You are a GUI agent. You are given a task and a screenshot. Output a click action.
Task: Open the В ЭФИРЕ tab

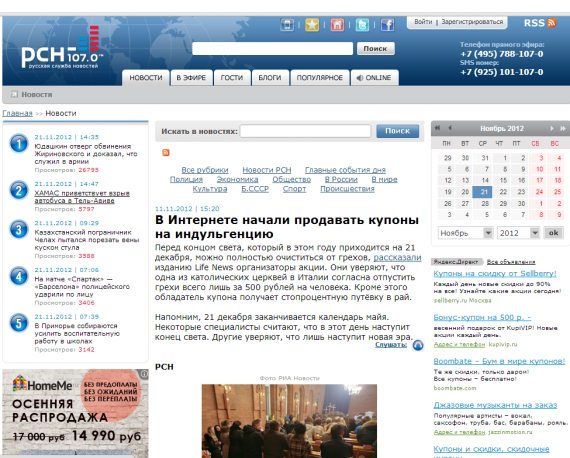[x=191, y=78]
